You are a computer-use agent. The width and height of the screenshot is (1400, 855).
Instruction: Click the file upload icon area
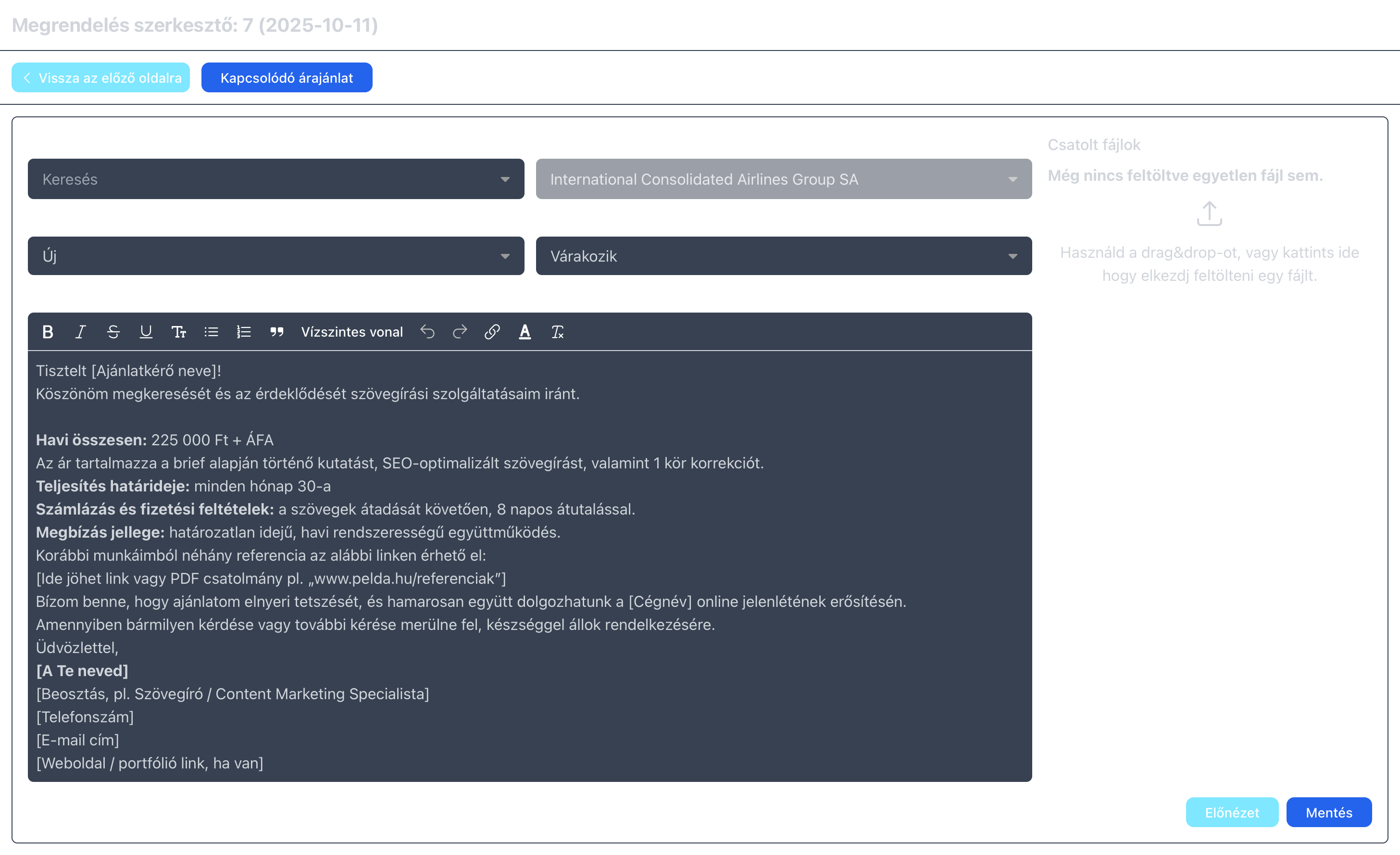[x=1209, y=214]
